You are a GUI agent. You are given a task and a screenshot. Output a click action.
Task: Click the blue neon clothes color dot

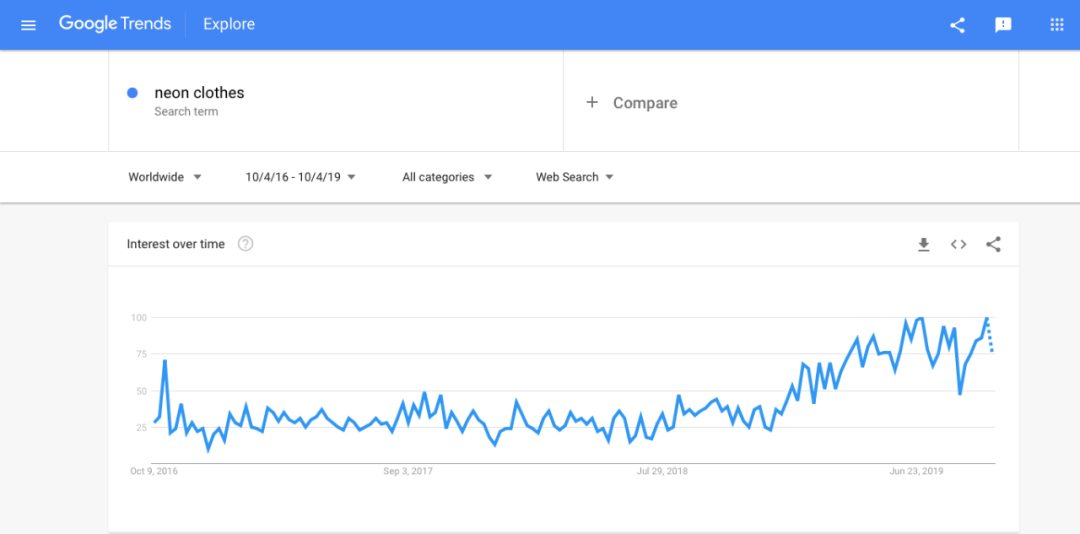132,93
